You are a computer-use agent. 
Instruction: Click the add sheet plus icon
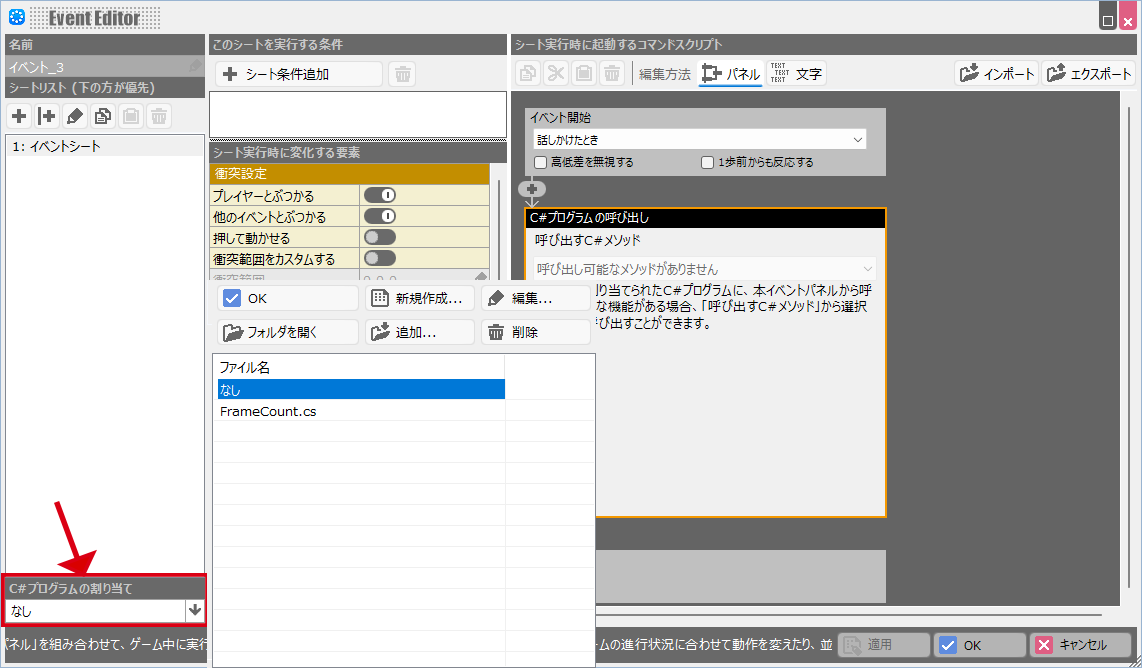point(19,116)
